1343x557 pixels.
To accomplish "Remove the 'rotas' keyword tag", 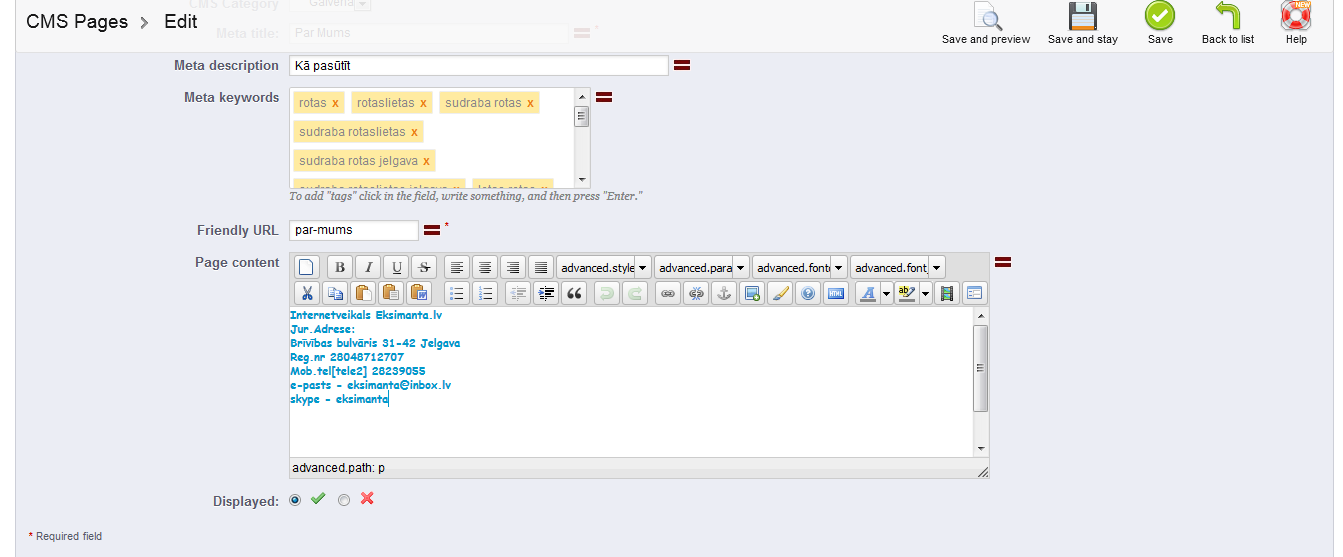I will [335, 103].
